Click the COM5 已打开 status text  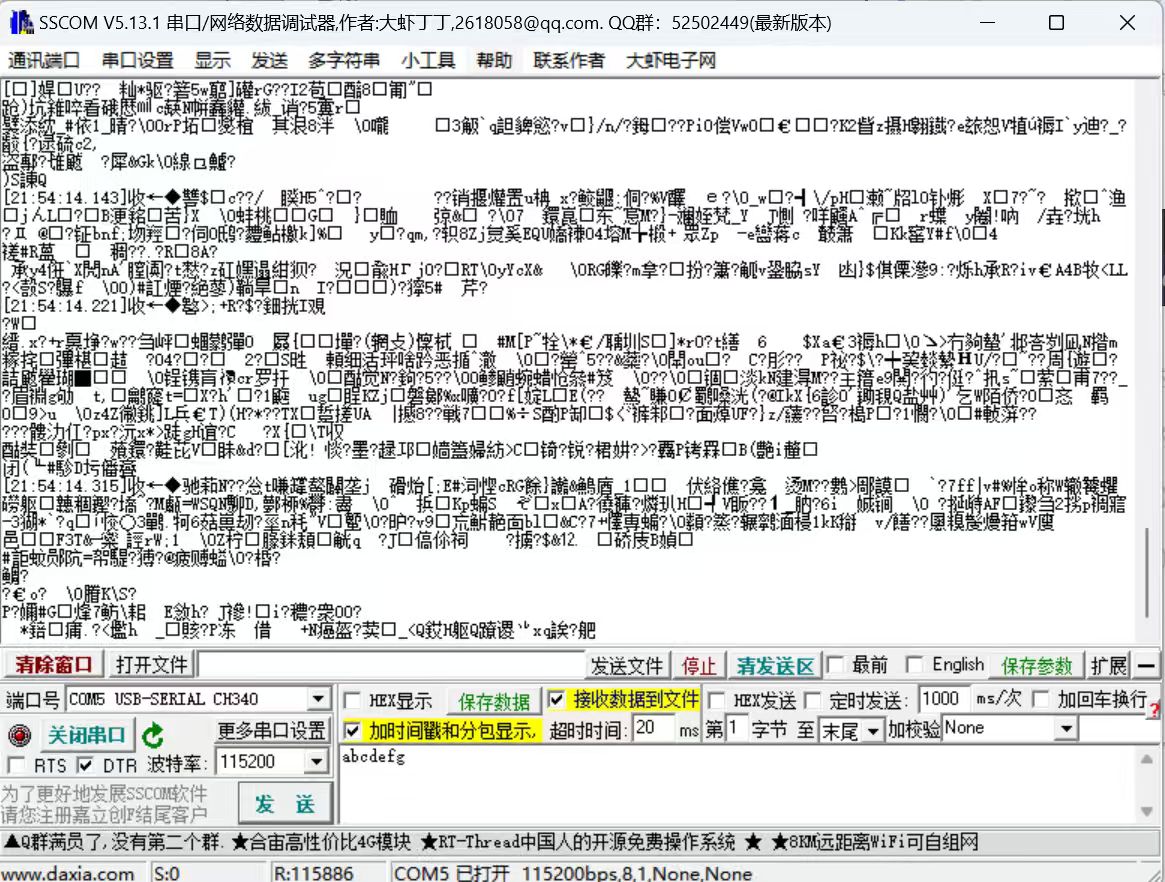(573, 873)
